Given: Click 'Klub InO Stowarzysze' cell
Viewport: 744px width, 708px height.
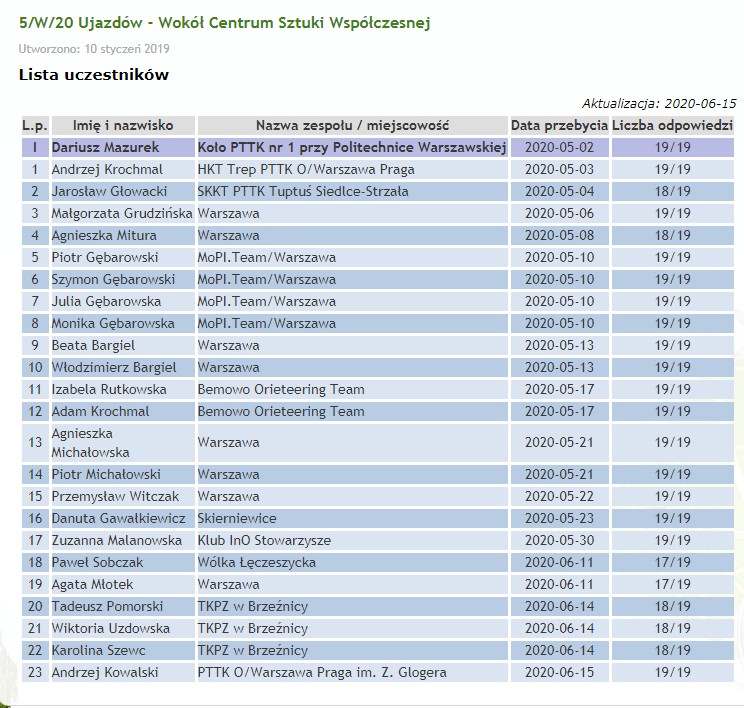Looking at the screenshot, I should [x=353, y=540].
